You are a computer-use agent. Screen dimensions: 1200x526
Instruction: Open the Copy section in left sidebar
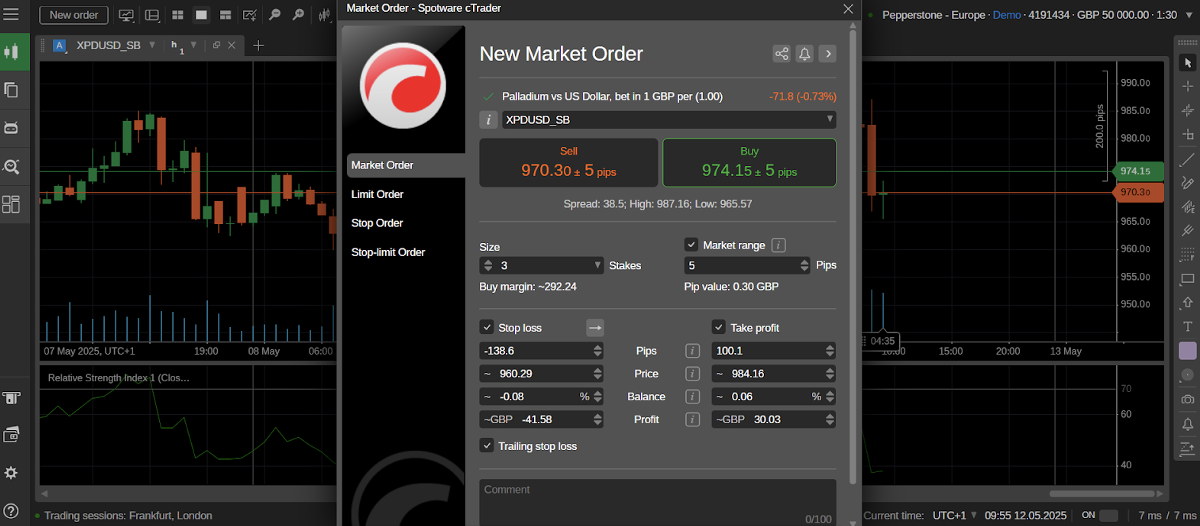(x=12, y=90)
